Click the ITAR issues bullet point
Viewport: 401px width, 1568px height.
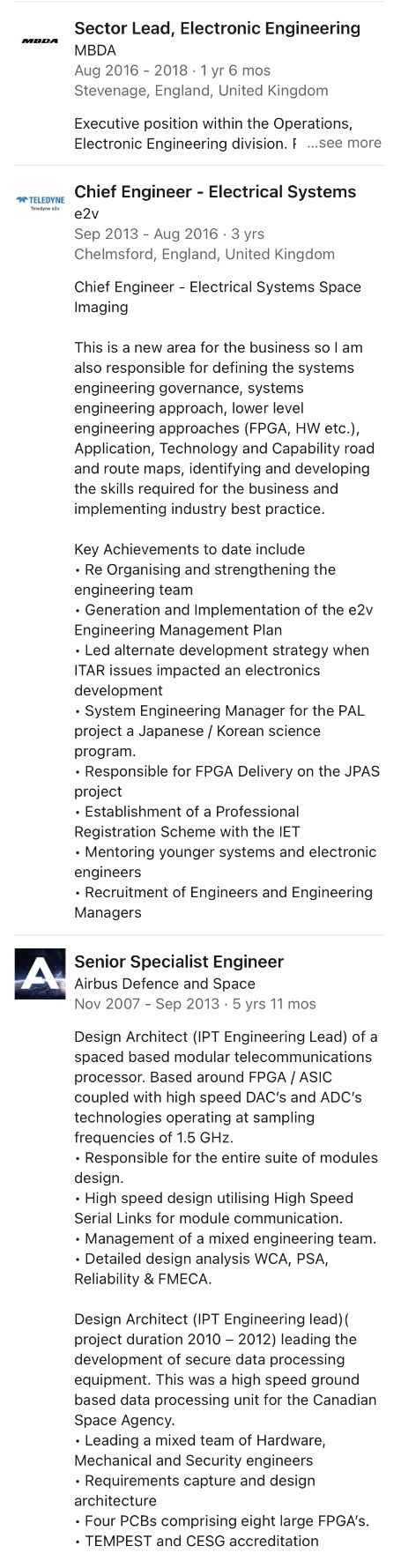[221, 671]
